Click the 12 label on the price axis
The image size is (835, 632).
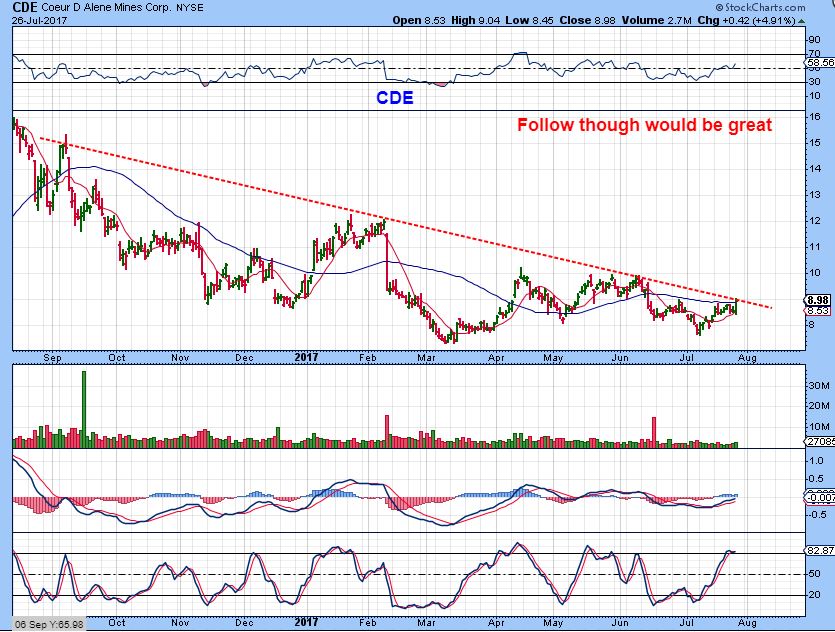point(815,221)
